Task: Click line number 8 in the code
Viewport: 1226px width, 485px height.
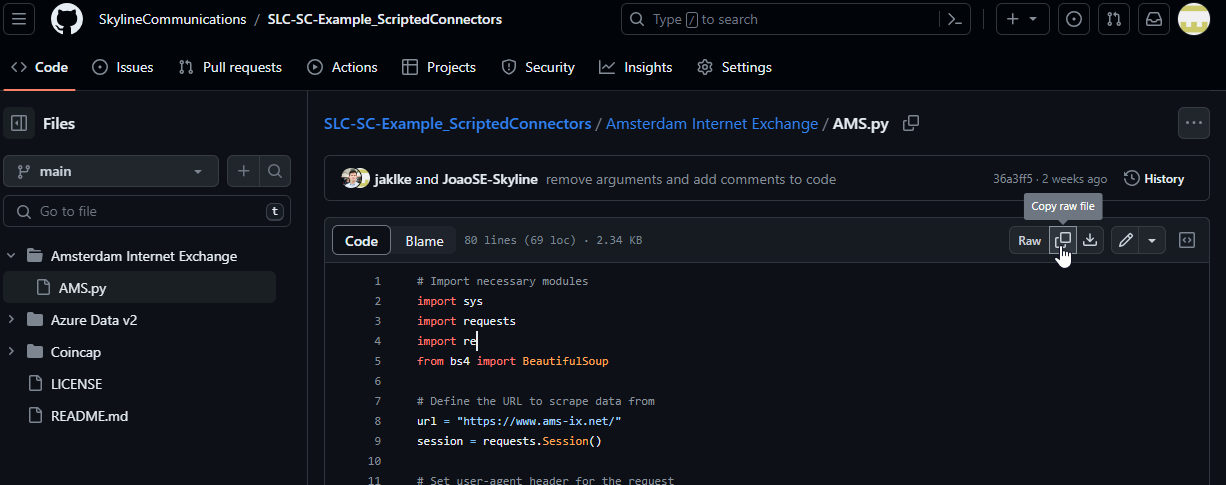Action: tap(377, 421)
